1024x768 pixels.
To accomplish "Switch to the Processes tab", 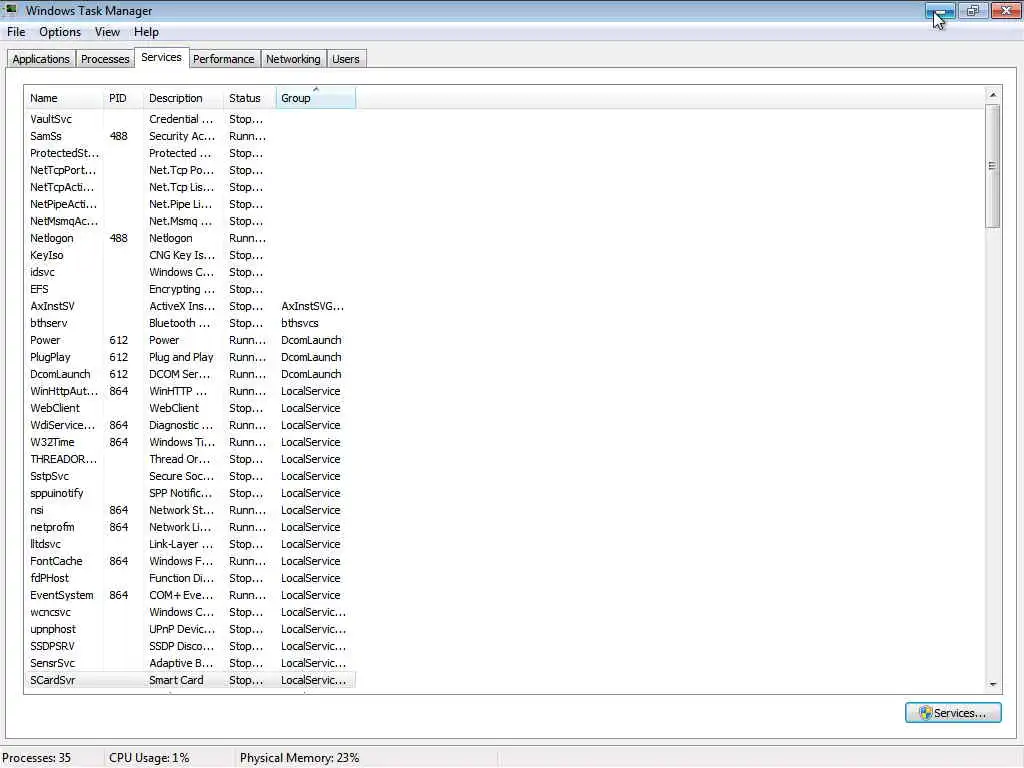I will point(105,59).
